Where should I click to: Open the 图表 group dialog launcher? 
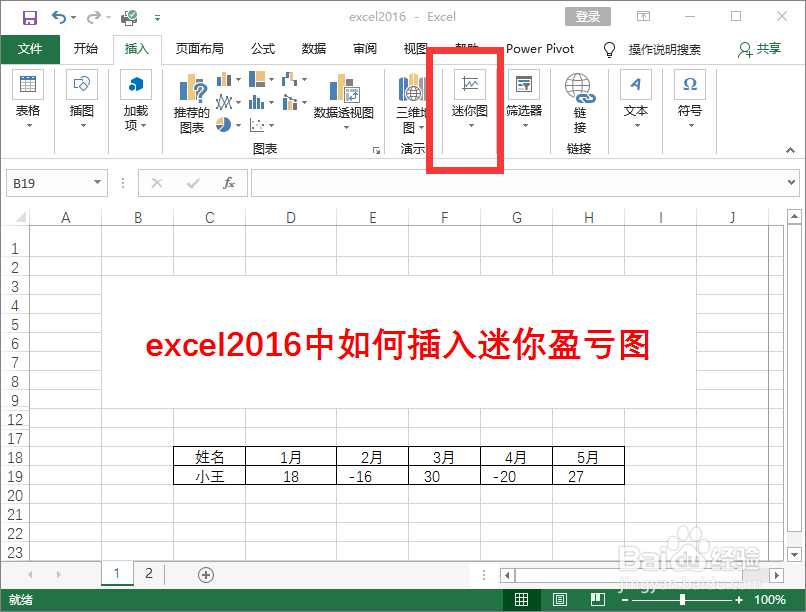tap(376, 150)
